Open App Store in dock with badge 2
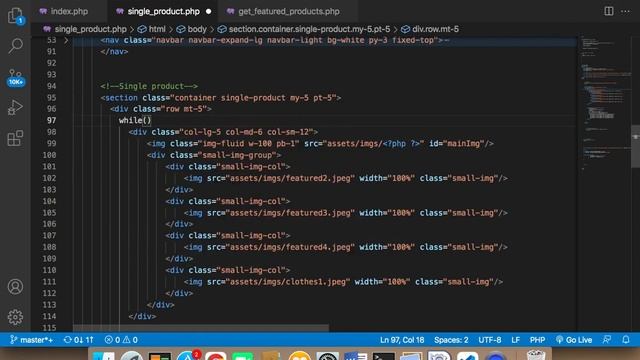The image size is (640, 360). (x=188, y=356)
